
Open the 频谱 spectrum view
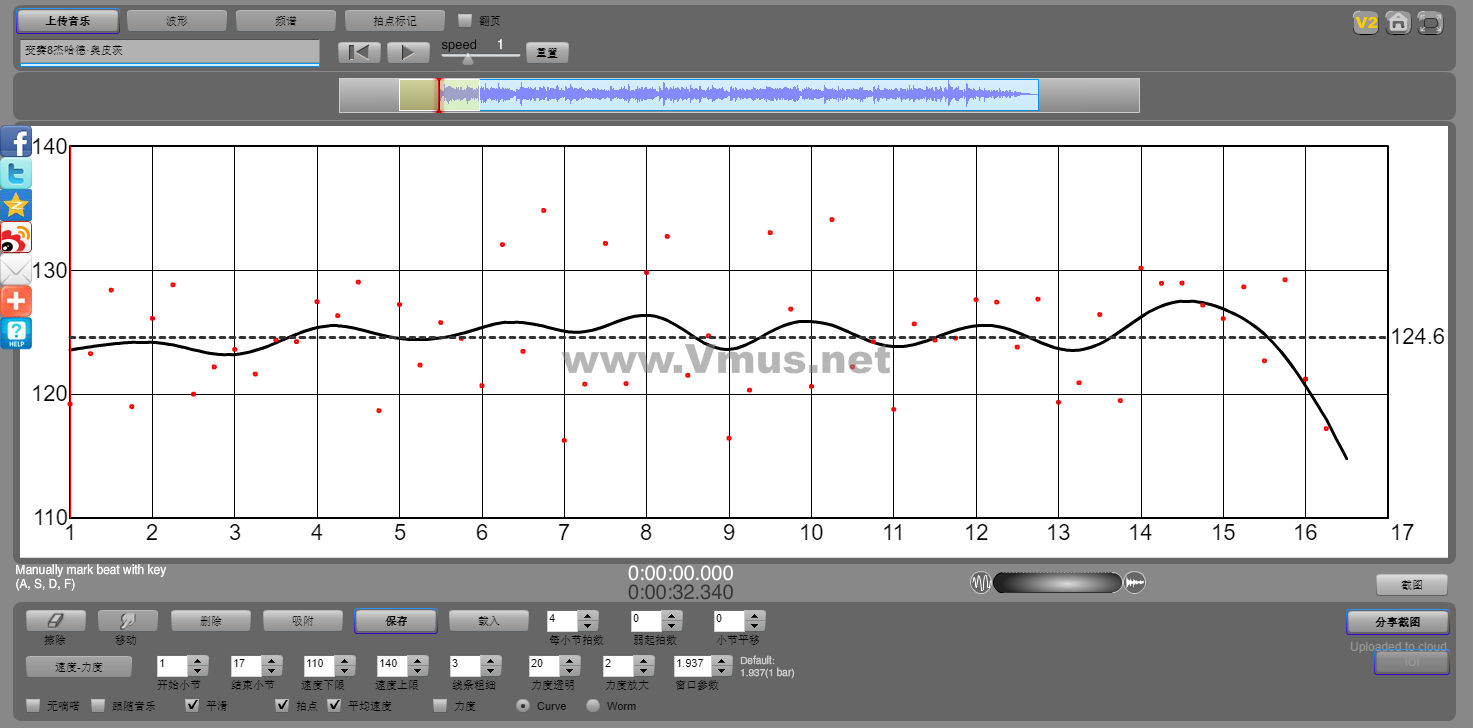(285, 21)
